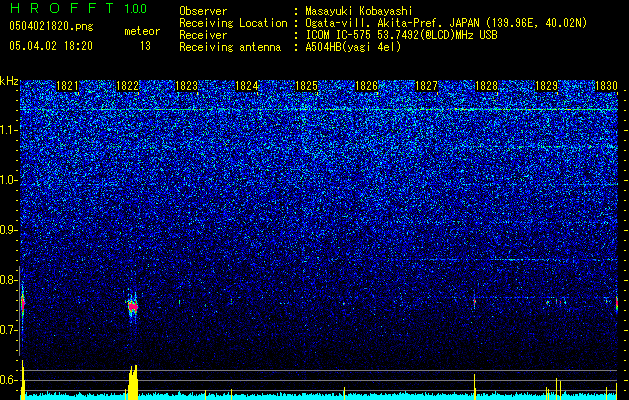The image size is (629, 400).
Task: Click the 0.7 kHz axis label
Action: tap(8, 330)
